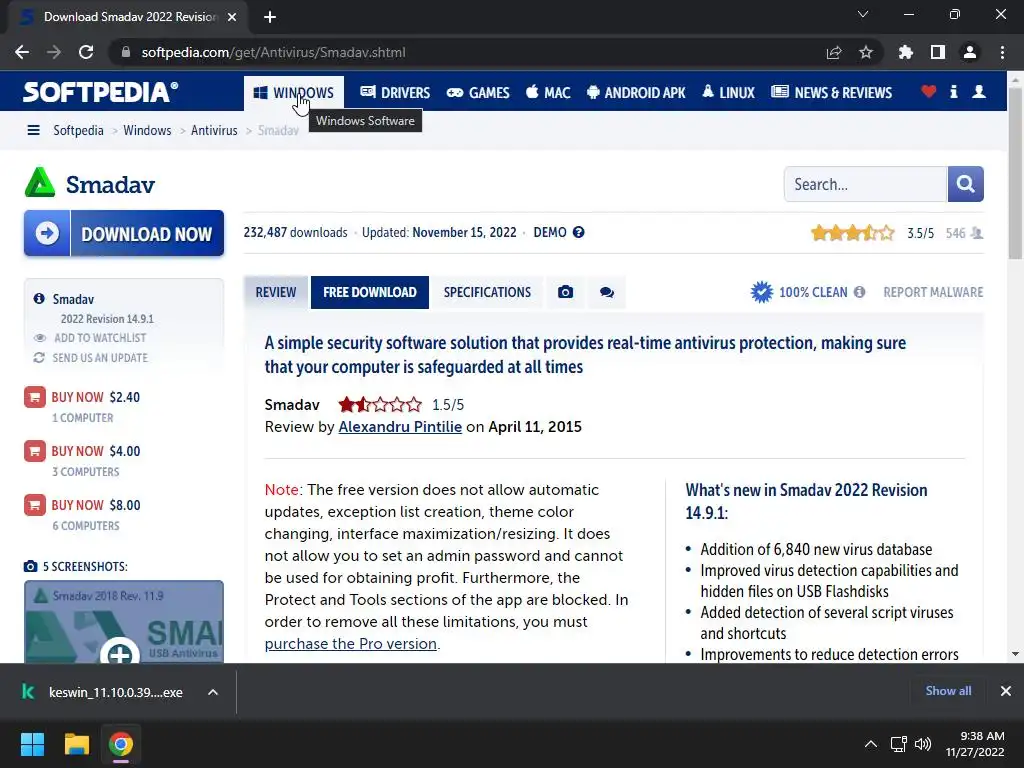Open Chrome side panel icon
The height and width of the screenshot is (768, 1024).
point(938,52)
